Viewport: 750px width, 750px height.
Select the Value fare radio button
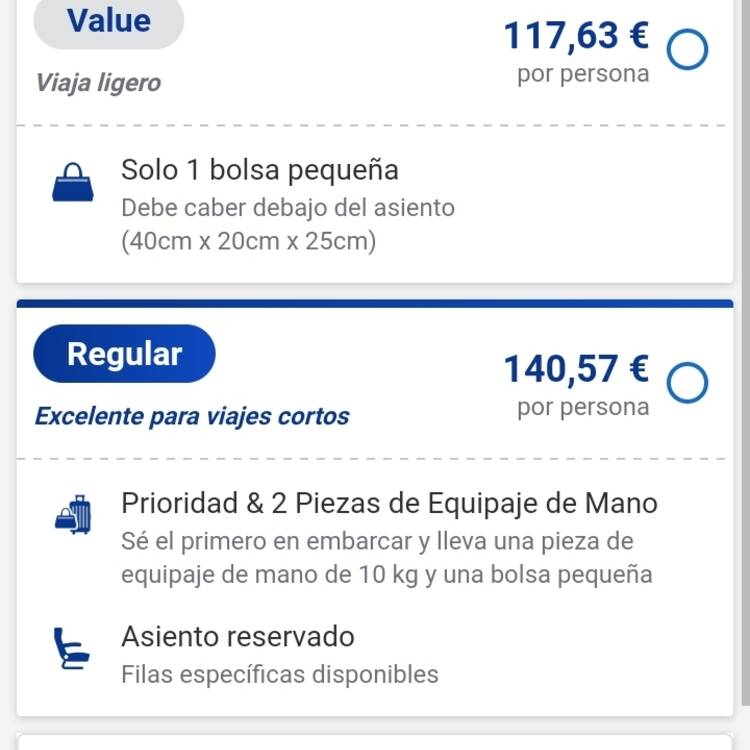coord(687,49)
